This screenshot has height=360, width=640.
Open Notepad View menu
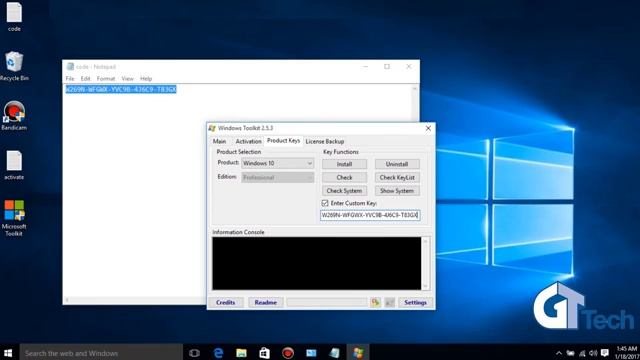(127, 78)
